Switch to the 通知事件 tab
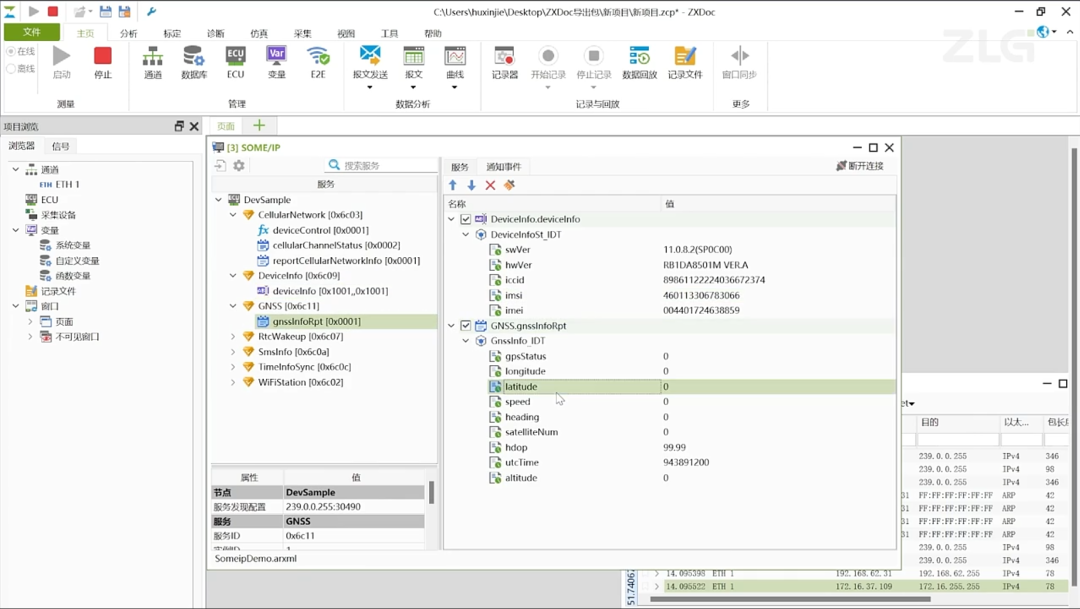The height and width of the screenshot is (609, 1080). pyautogui.click(x=503, y=167)
